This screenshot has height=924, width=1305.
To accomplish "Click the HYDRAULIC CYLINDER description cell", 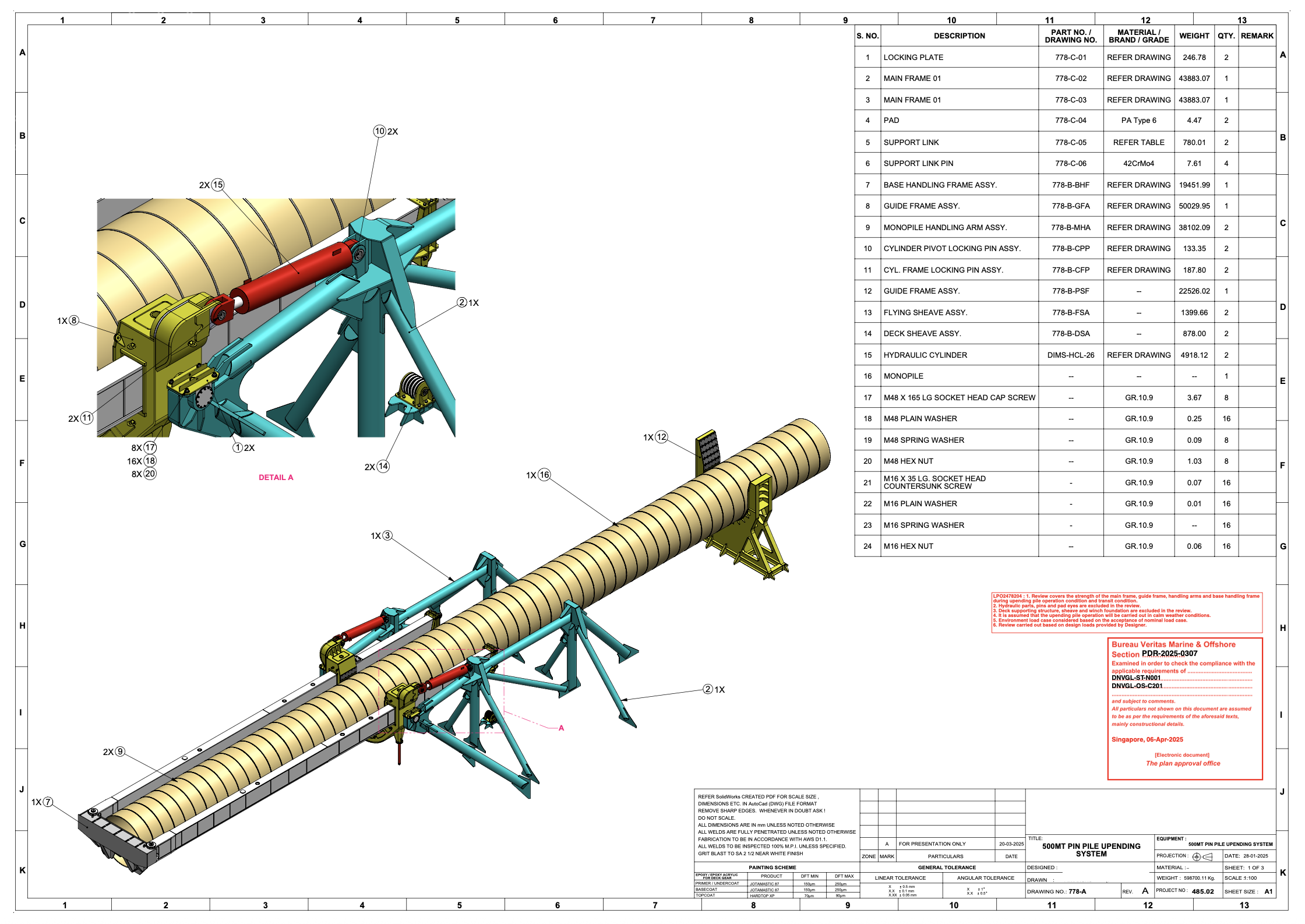I will (x=925, y=355).
